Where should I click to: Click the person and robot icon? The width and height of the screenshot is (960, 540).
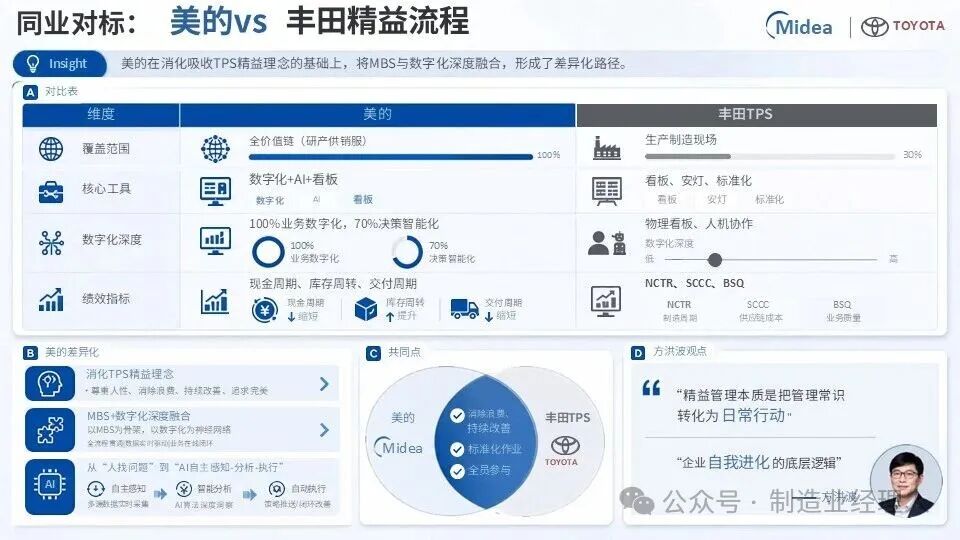pos(607,242)
